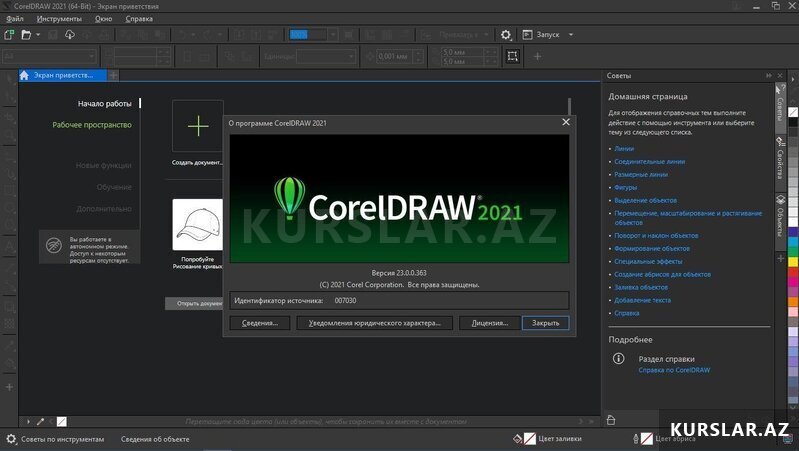
Task: Add a docker with the plus icon below Объекты
Action: coord(780,258)
